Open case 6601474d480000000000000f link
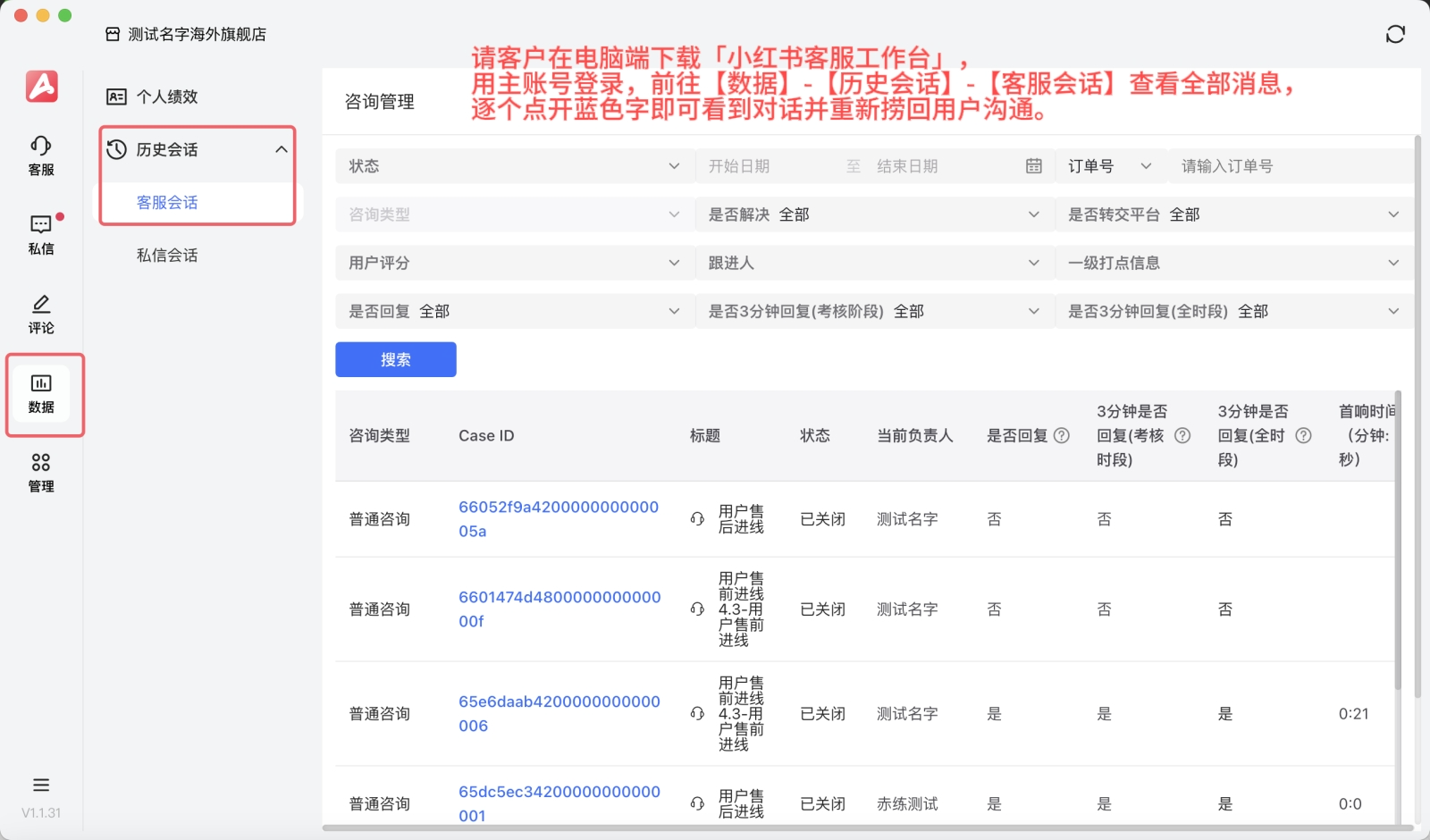Image resolution: width=1430 pixels, height=840 pixels. click(x=559, y=609)
